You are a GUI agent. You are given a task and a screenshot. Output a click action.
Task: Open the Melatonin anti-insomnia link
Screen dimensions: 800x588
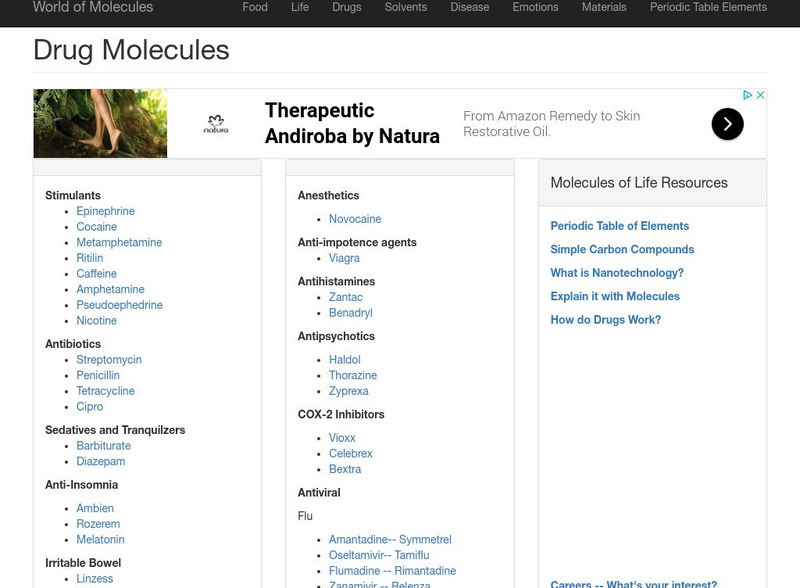point(100,539)
